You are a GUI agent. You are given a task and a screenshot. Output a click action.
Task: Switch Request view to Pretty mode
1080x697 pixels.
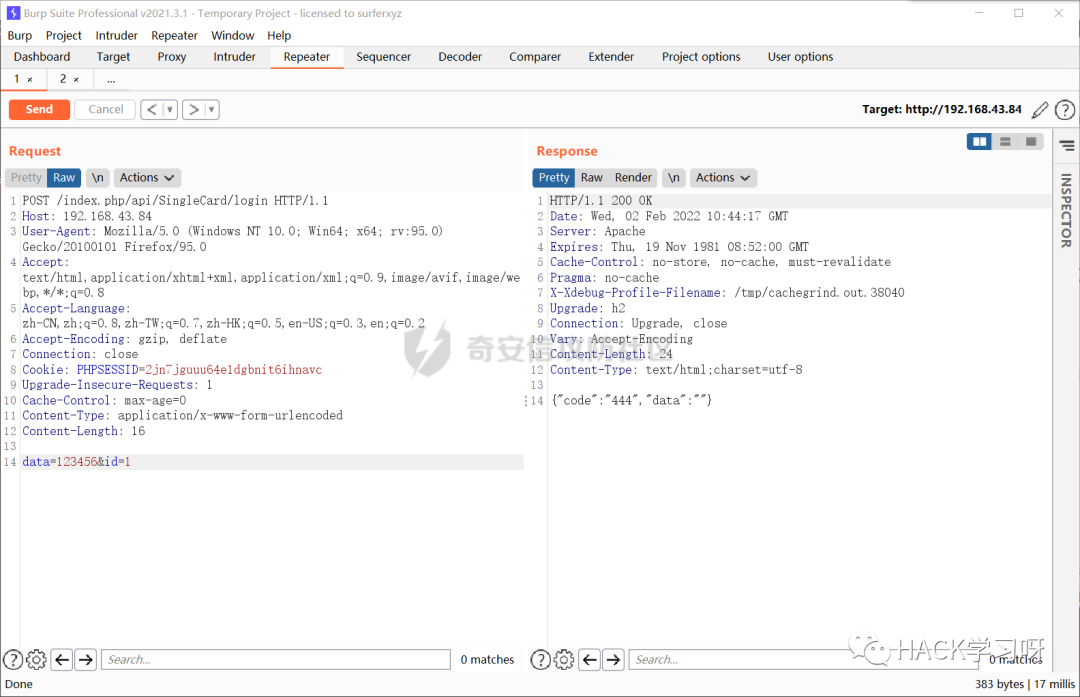(25, 177)
